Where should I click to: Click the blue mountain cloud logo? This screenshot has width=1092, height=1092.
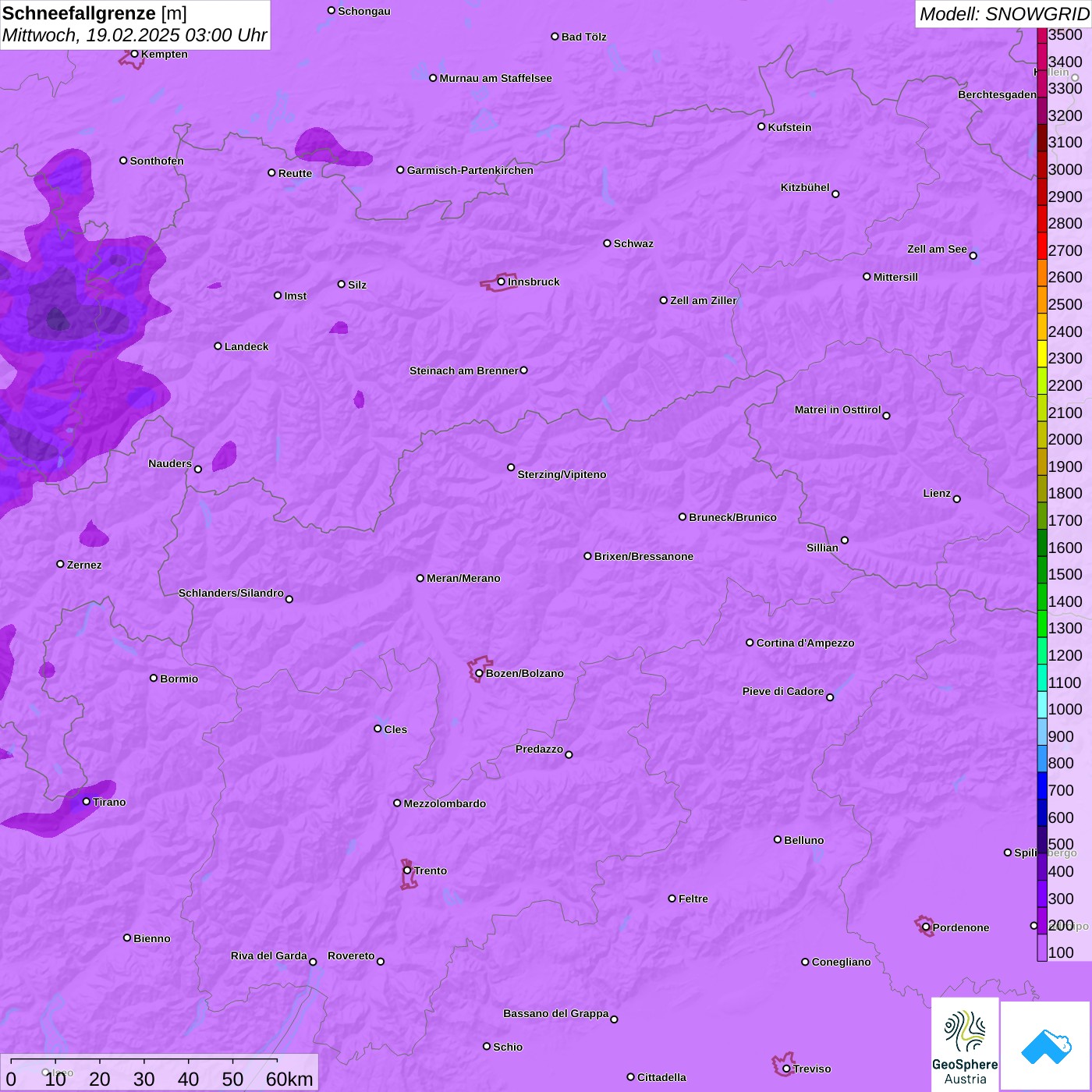1045,1047
